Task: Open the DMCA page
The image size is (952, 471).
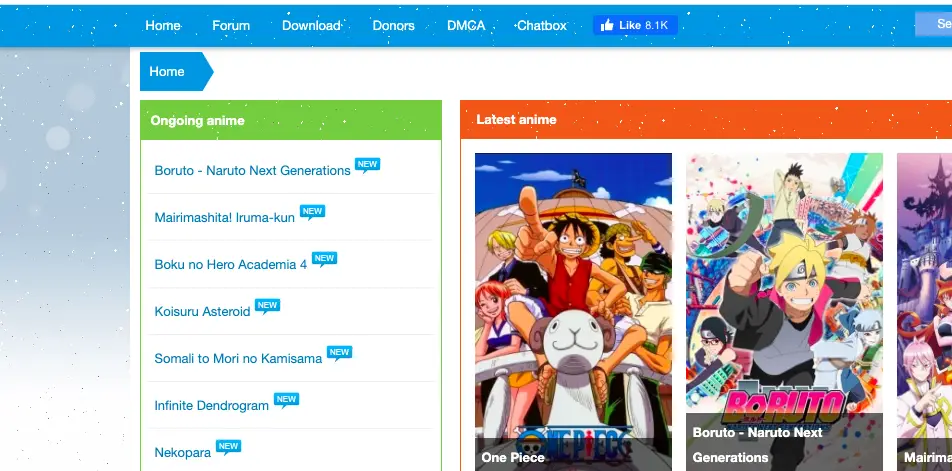Action: (466, 25)
